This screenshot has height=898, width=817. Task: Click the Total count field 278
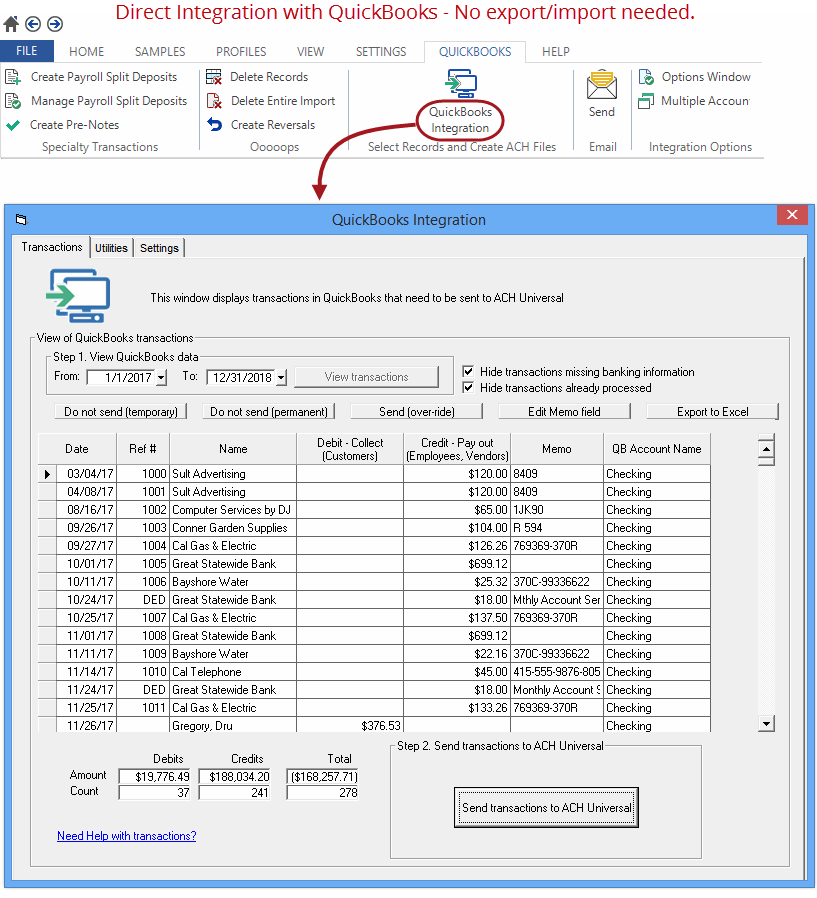coord(322,793)
